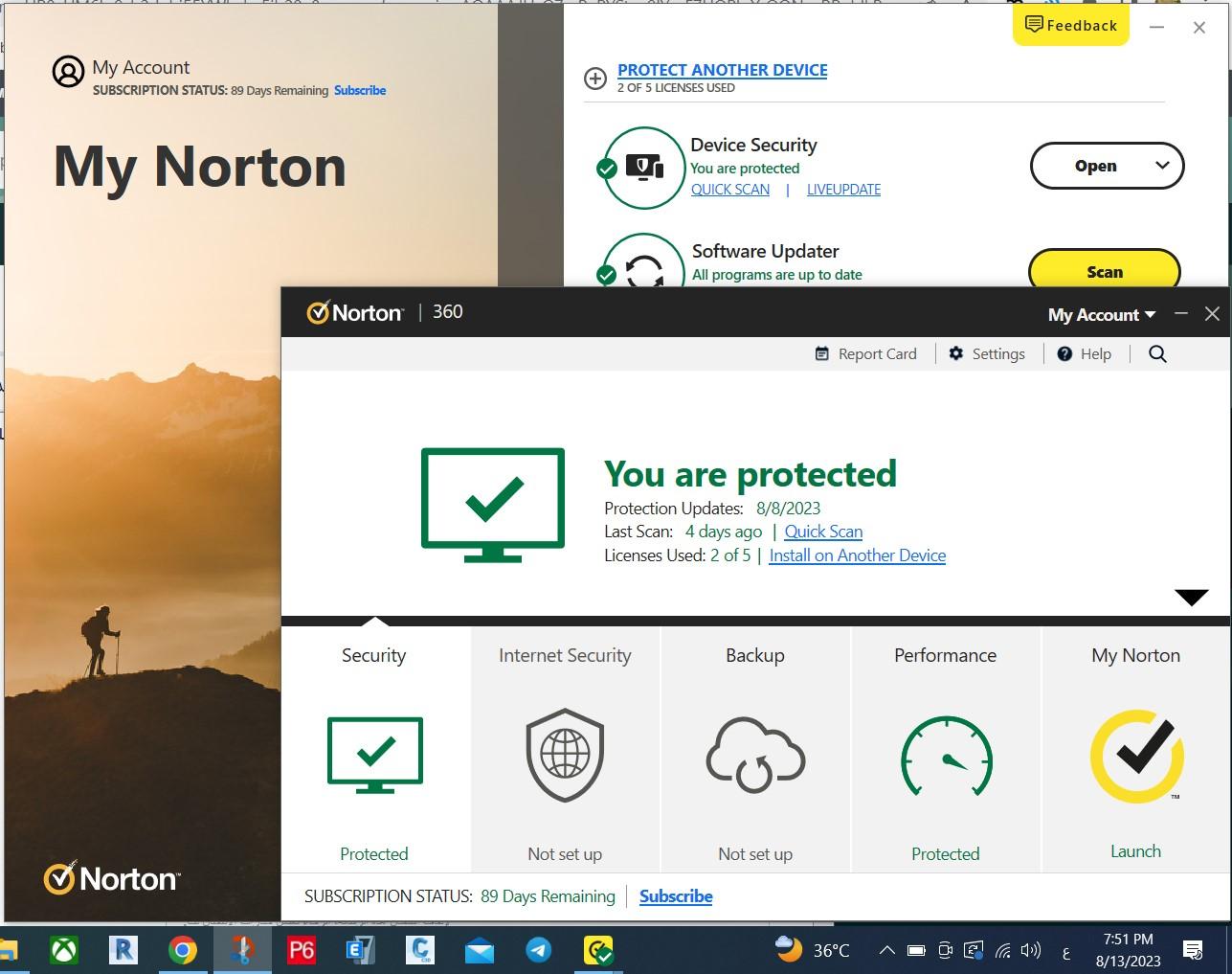This screenshot has height=974, width=1232.
Task: Click the 'Not set up' status under Backup
Action: 755,853
